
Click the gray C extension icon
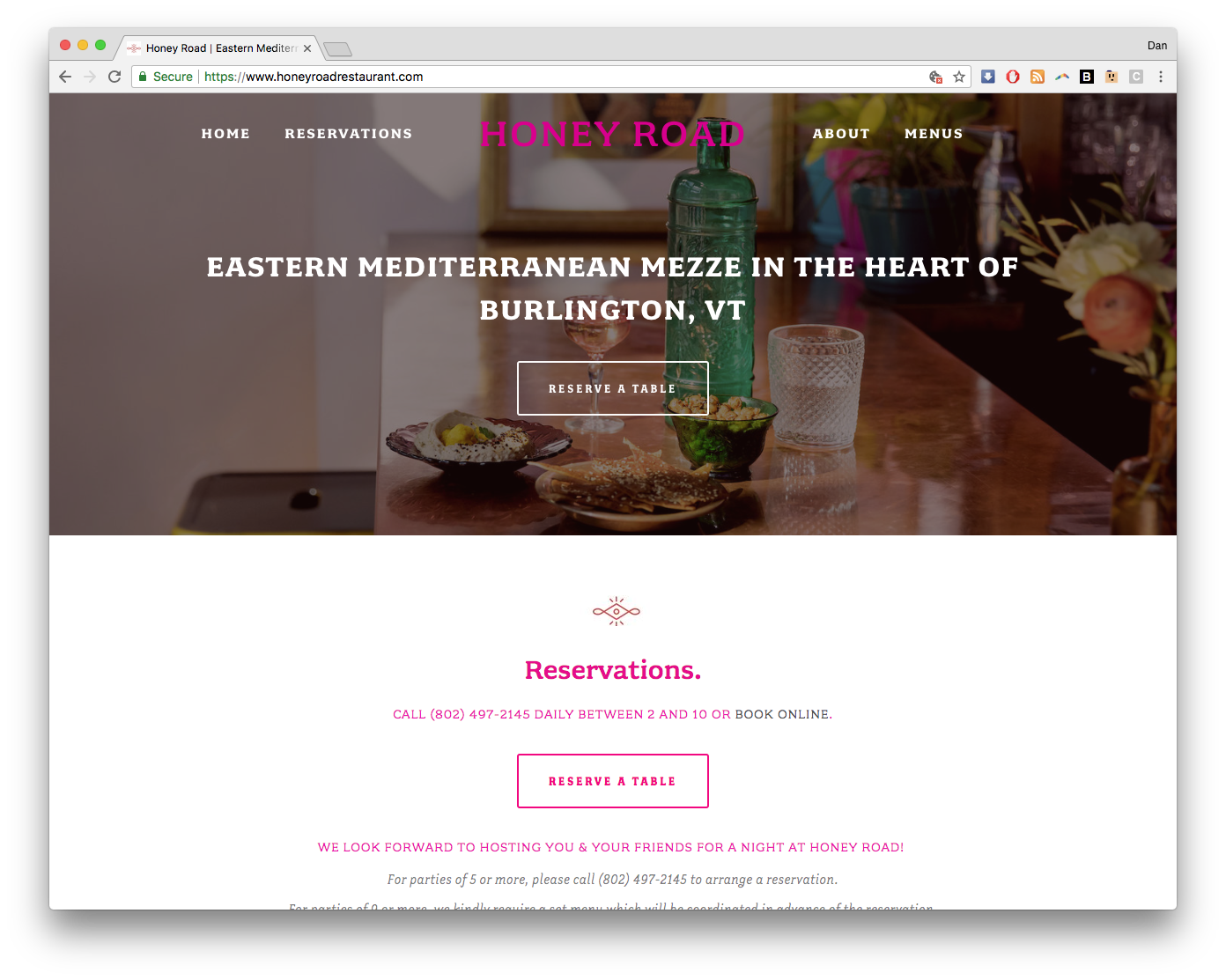1136,77
